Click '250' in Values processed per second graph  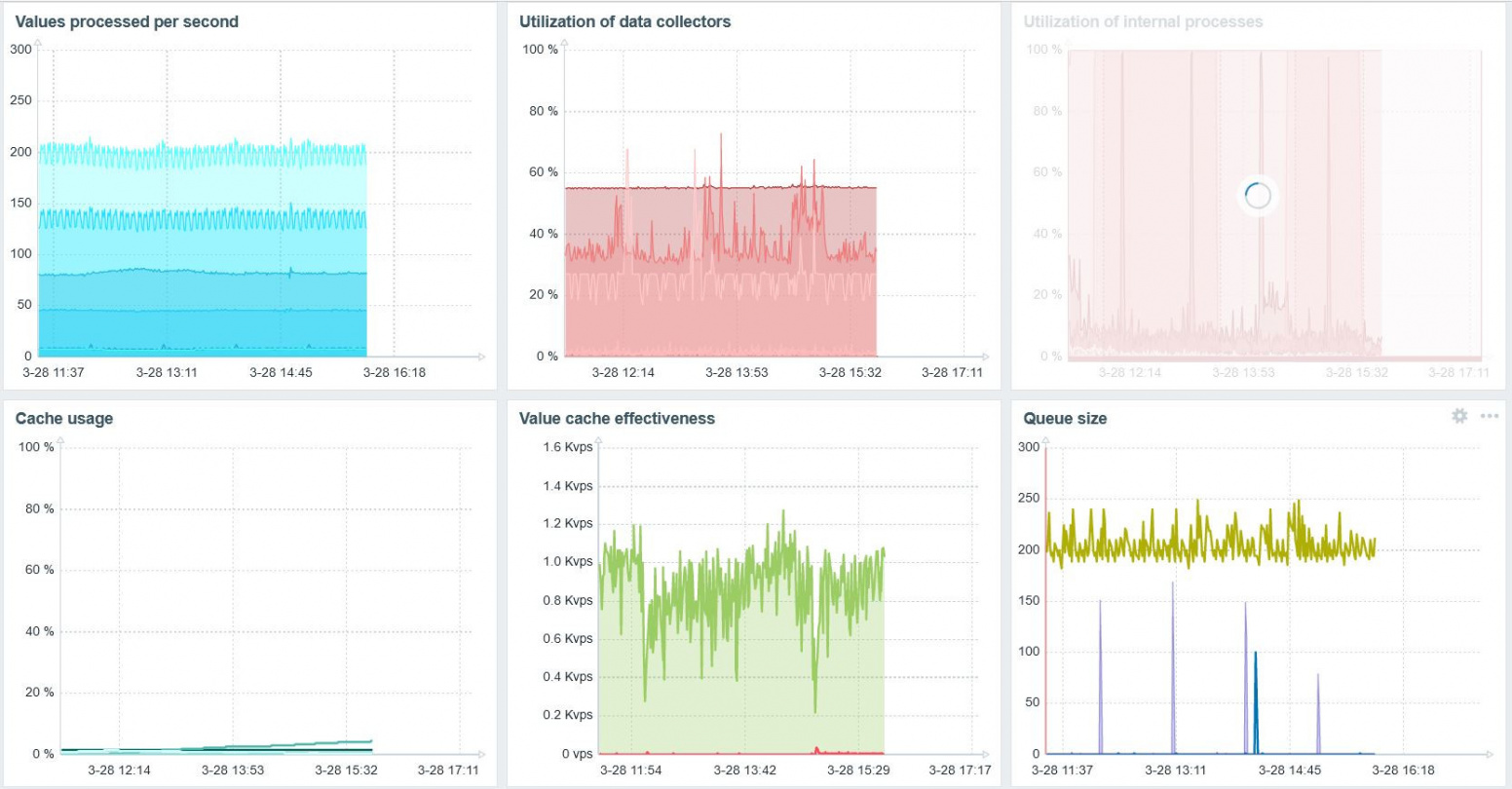coord(20,100)
